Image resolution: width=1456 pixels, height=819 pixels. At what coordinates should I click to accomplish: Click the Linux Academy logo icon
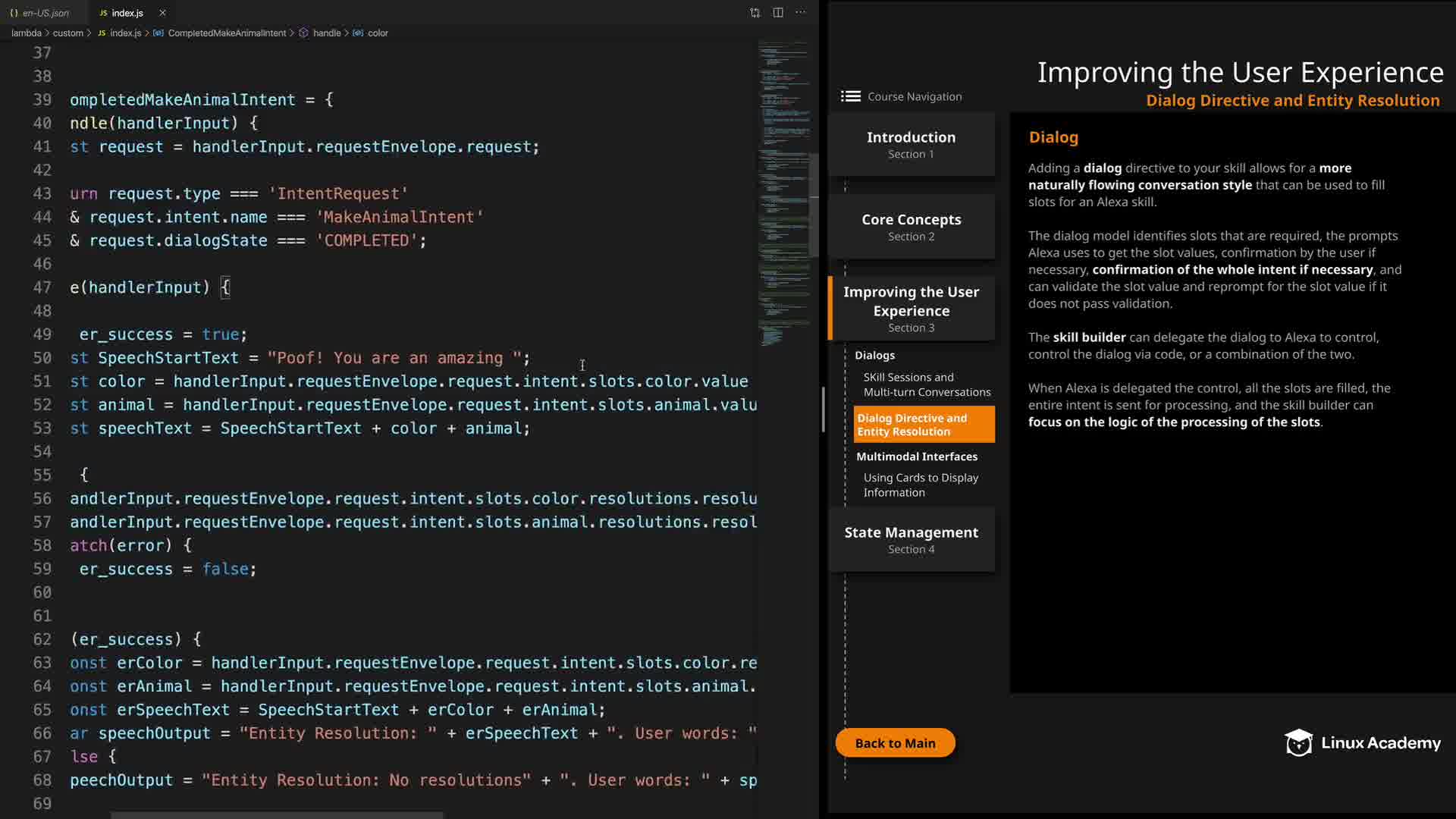[x=1298, y=743]
